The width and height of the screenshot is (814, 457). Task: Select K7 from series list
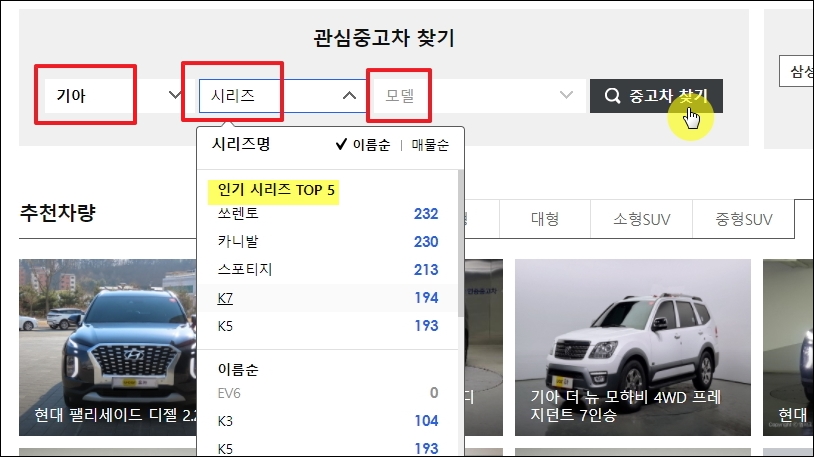pos(225,298)
